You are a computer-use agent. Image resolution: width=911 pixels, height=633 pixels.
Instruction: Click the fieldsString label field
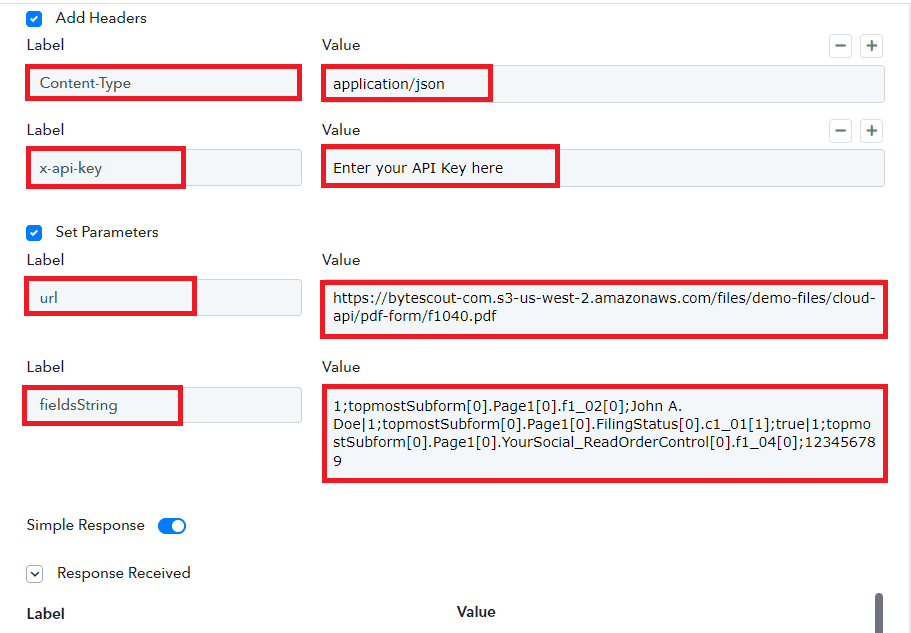pyautogui.click(x=101, y=405)
